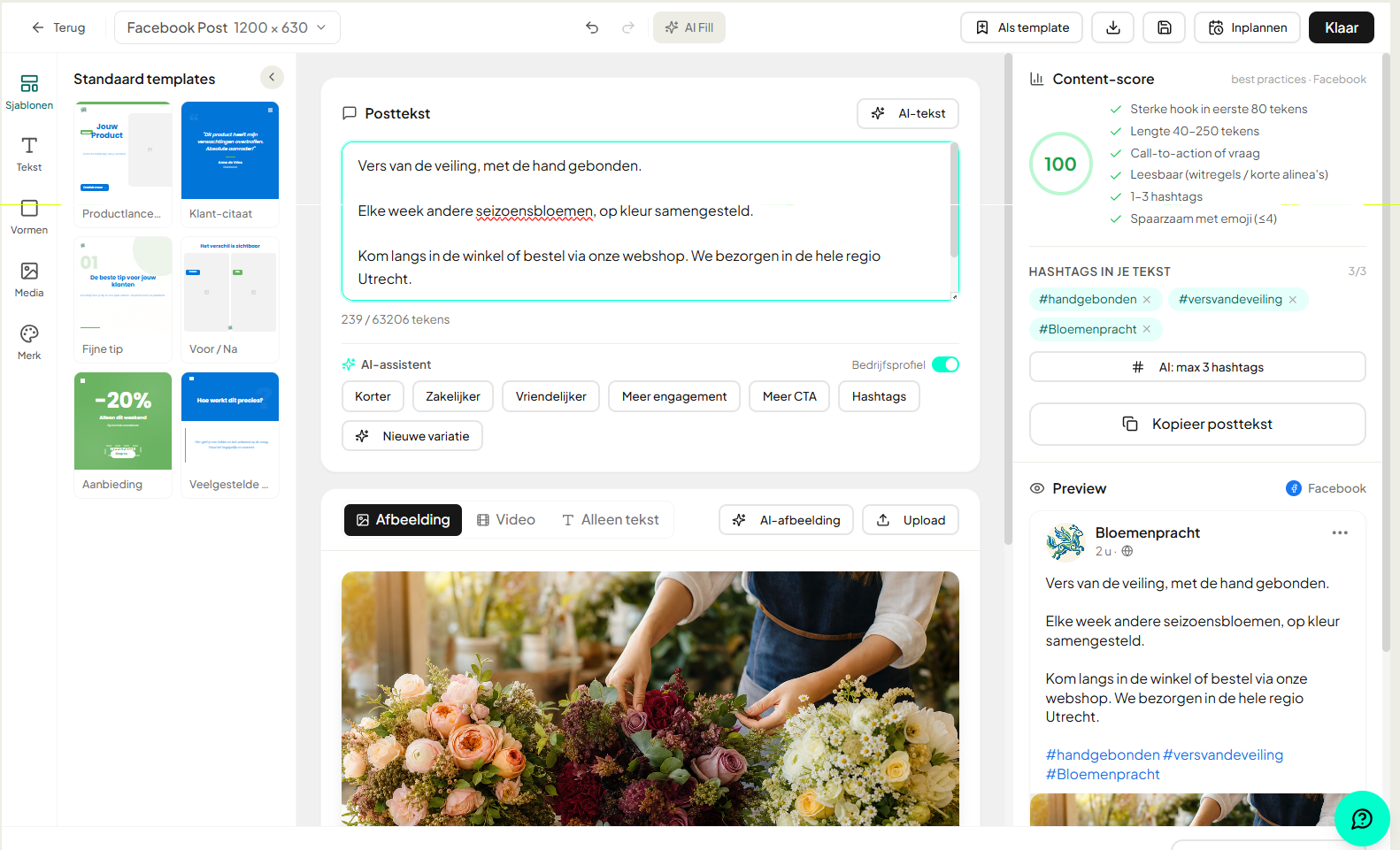Screen dimensions: 1400x850
Task: Open the Facebook Post size dropdown
Action: [227, 27]
